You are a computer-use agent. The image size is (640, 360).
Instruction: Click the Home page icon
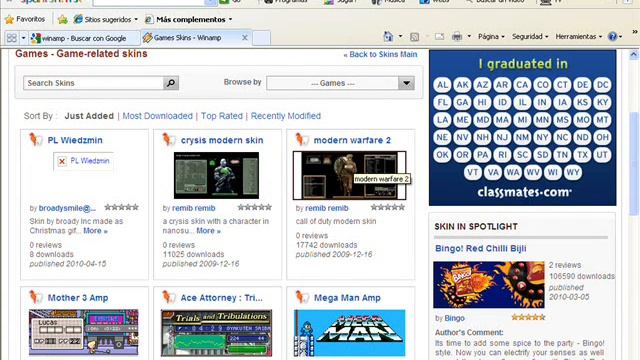tap(388, 37)
